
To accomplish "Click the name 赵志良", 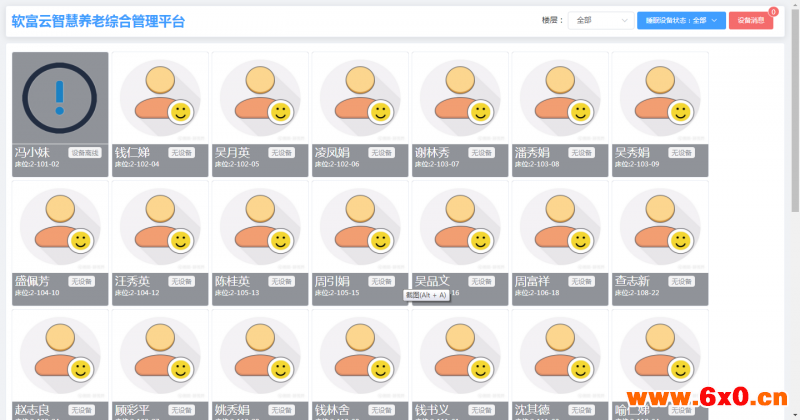I will point(32,409).
